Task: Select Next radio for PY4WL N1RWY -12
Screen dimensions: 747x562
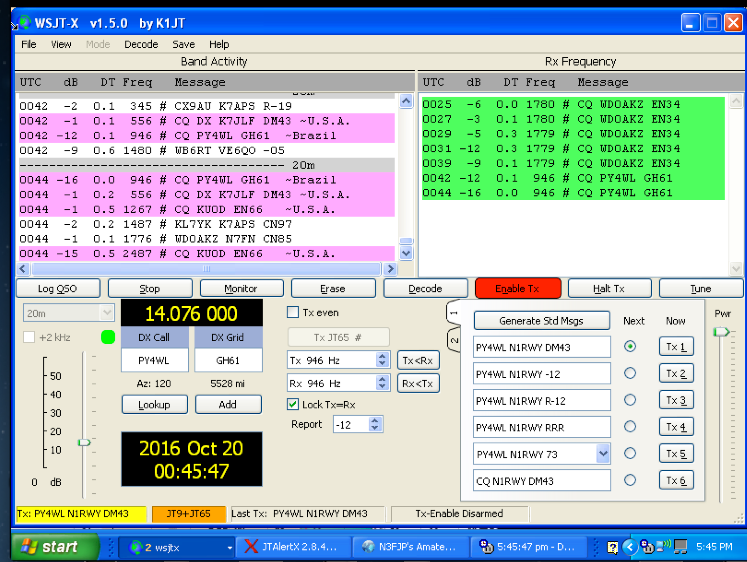Action: pos(630,373)
